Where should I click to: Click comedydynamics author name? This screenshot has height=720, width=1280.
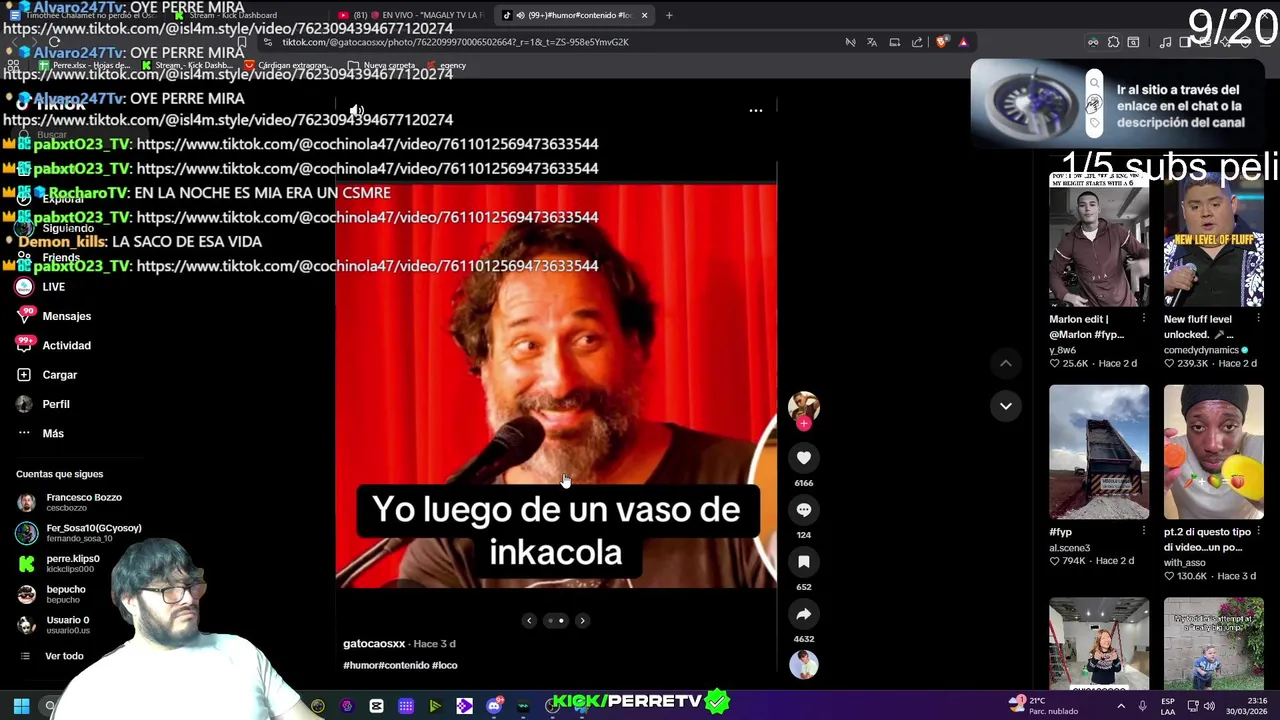(x=1201, y=351)
